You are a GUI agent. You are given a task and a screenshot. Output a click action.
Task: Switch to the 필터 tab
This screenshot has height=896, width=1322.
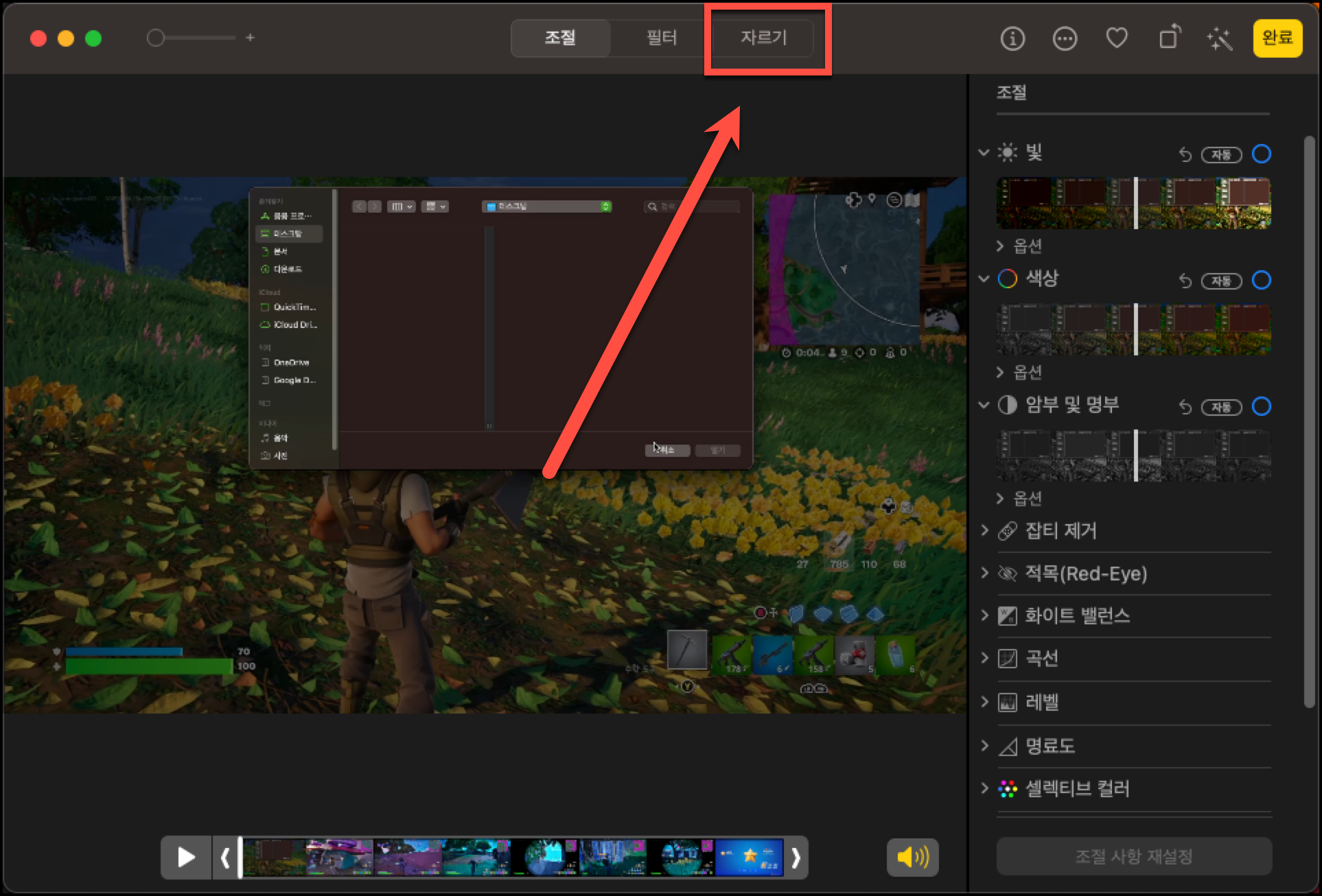(x=661, y=38)
